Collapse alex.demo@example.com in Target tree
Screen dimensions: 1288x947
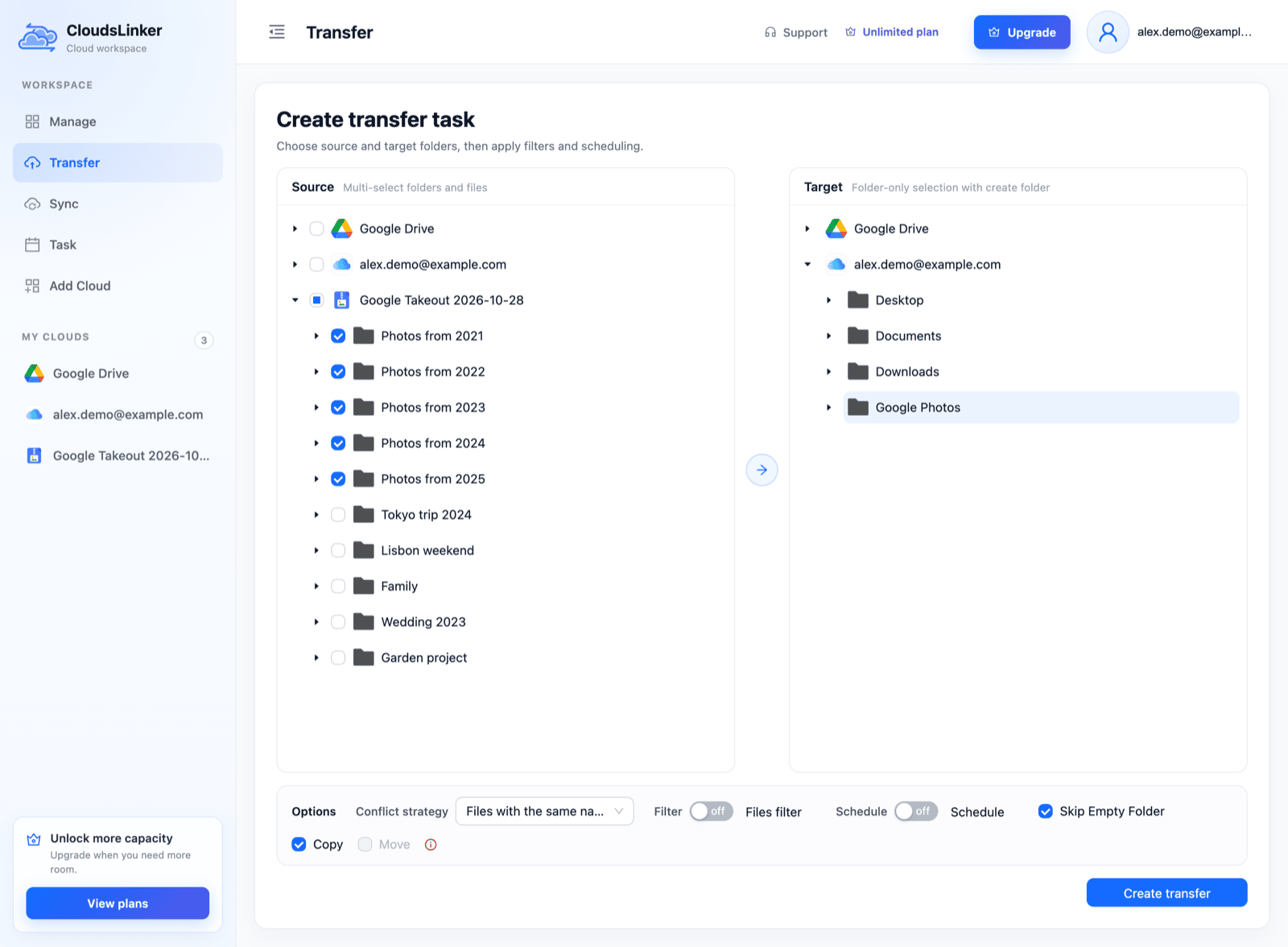point(807,265)
